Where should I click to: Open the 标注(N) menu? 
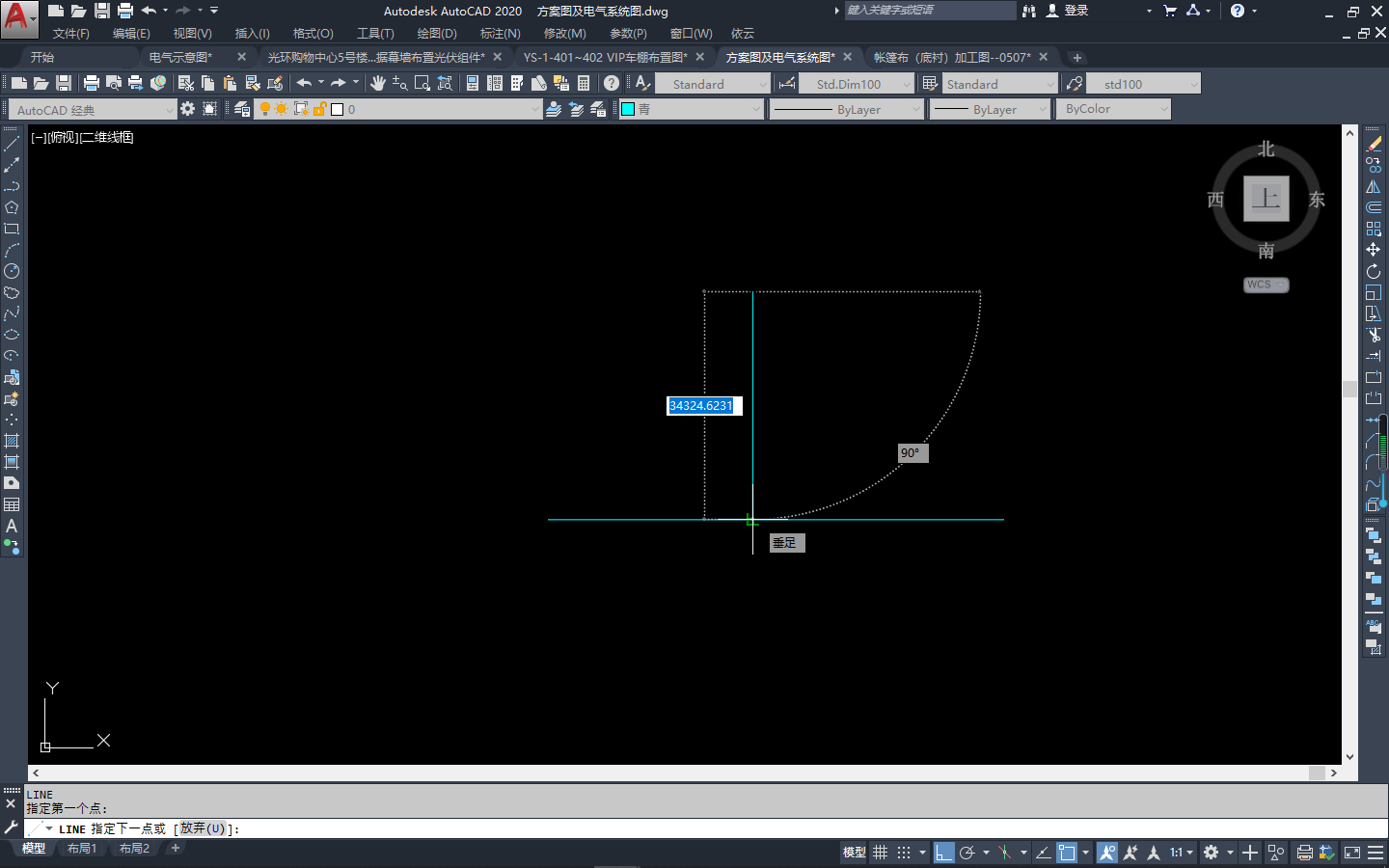click(x=500, y=34)
